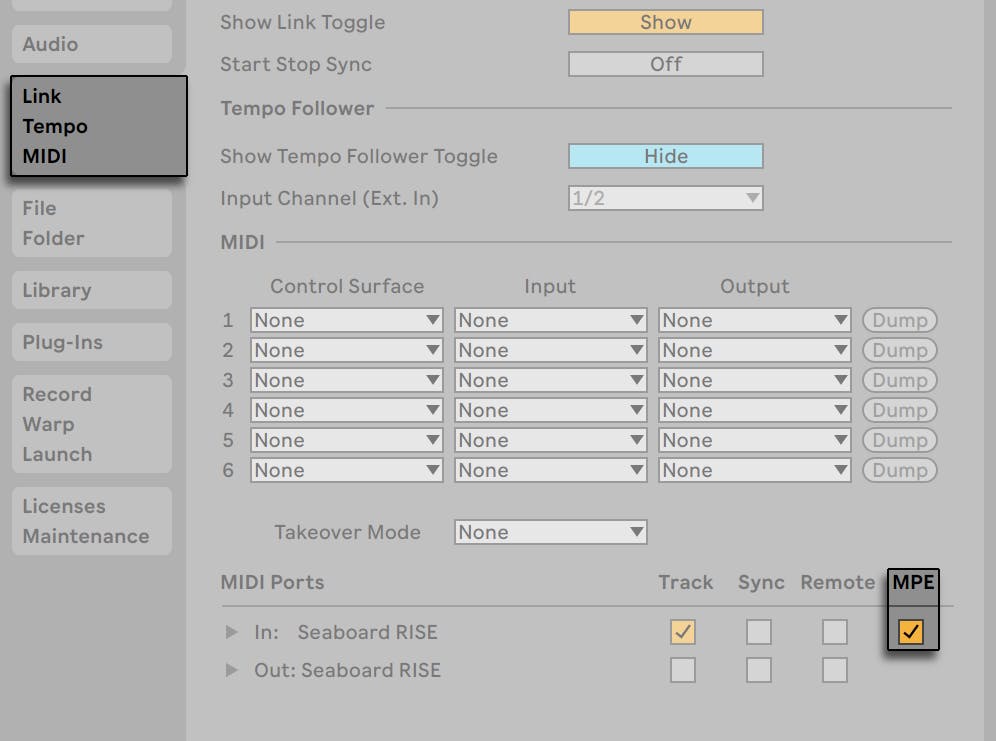Open the Input Channel selector
This screenshot has height=741, width=996.
(665, 198)
